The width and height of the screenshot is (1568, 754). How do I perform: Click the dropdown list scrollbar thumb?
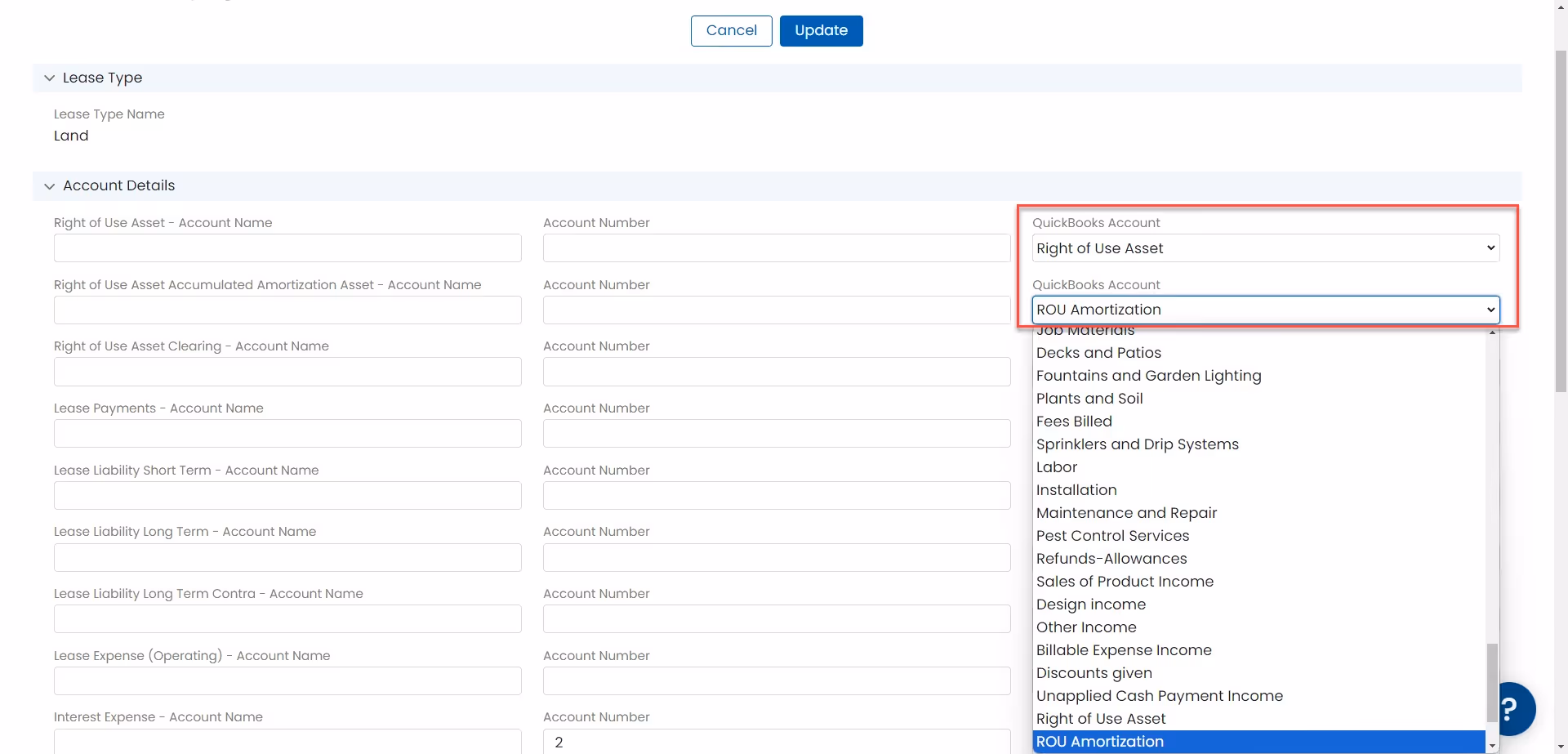(1493, 683)
